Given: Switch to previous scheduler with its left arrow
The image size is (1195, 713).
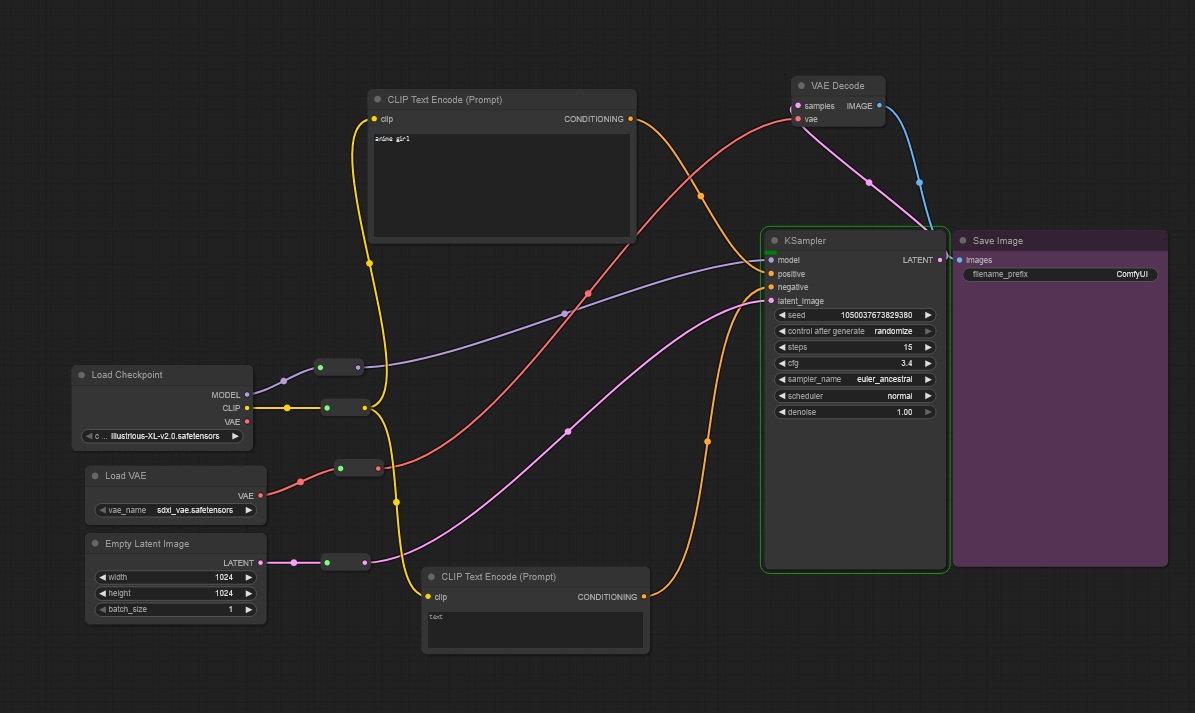Looking at the screenshot, I should 781,396.
